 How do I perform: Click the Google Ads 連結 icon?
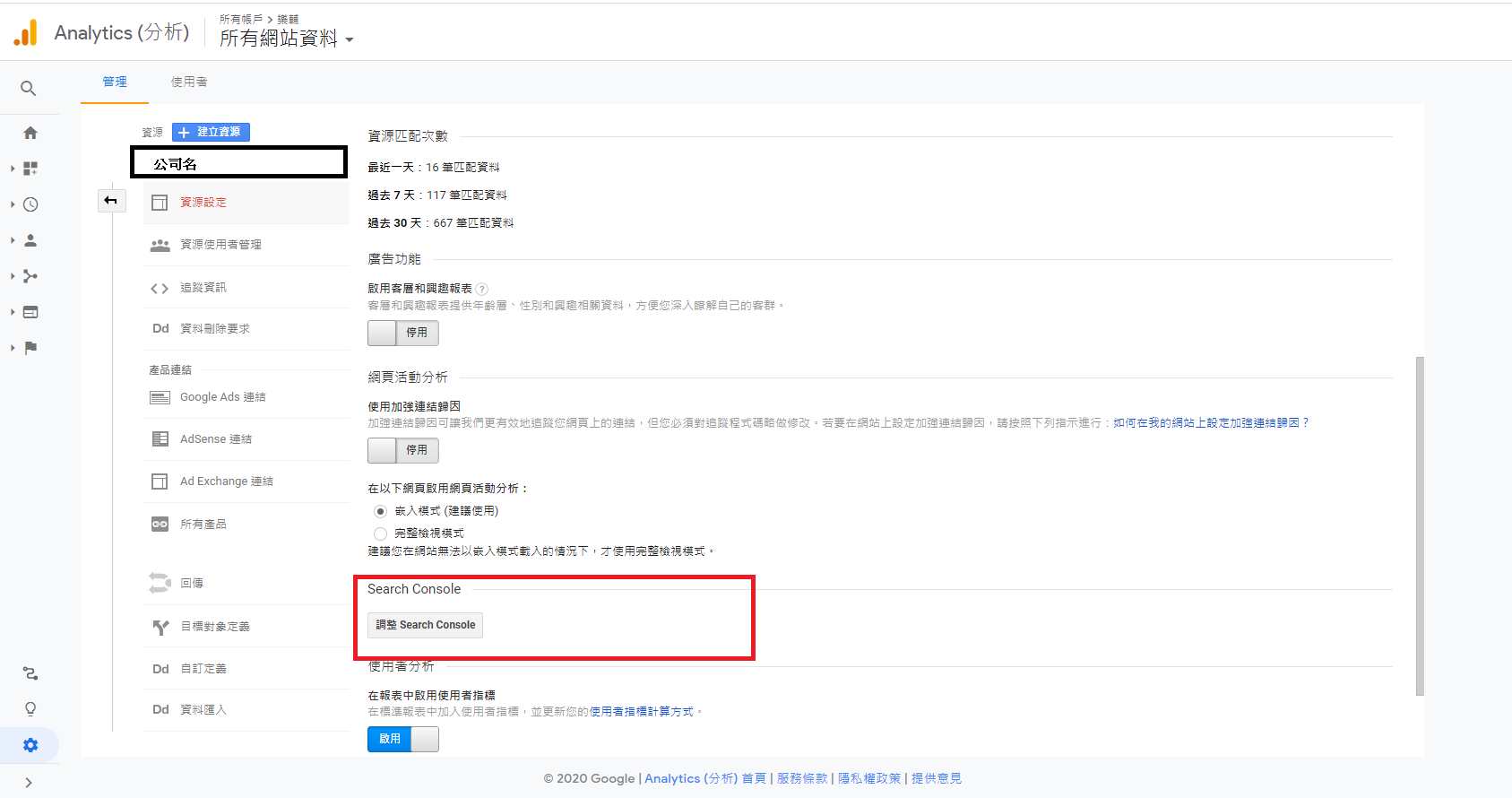[x=160, y=397]
